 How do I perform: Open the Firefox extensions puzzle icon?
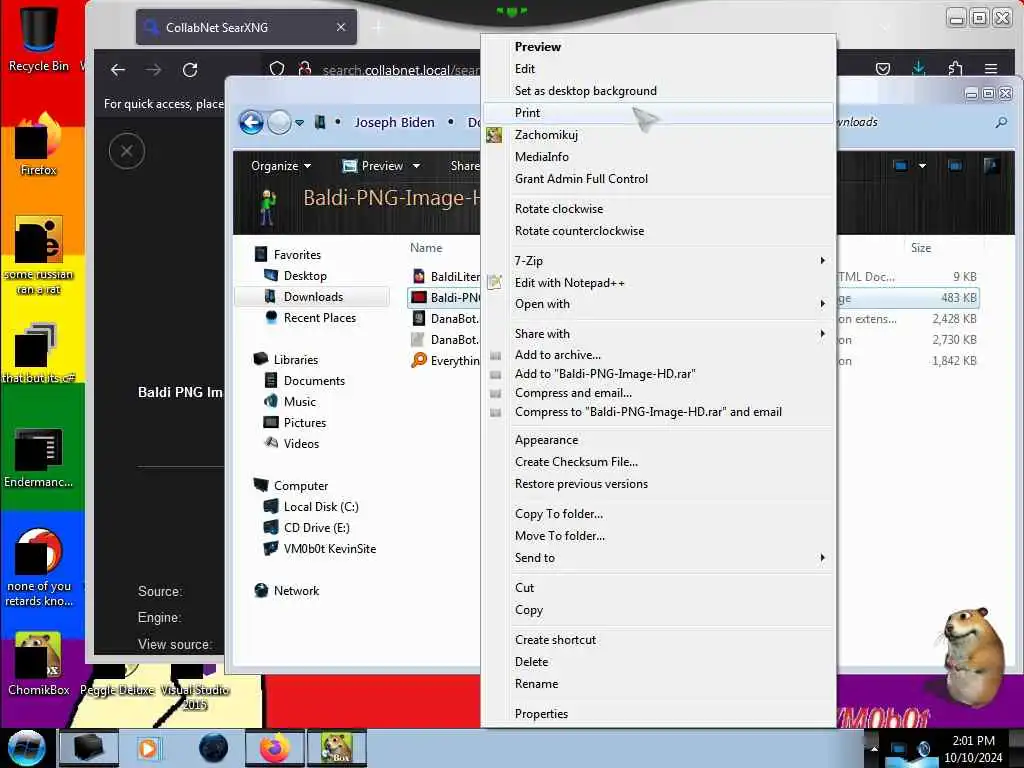pos(955,68)
